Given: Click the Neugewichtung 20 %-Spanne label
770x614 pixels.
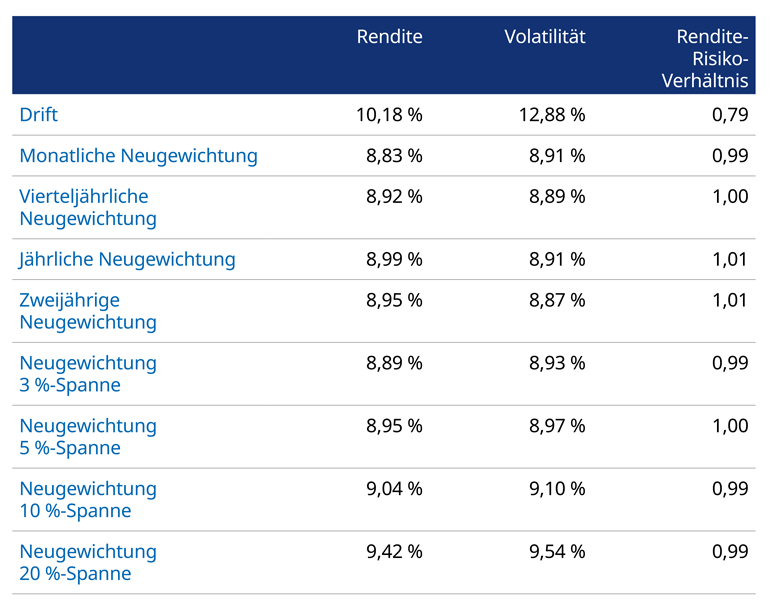Looking at the screenshot, I should 88,562.
